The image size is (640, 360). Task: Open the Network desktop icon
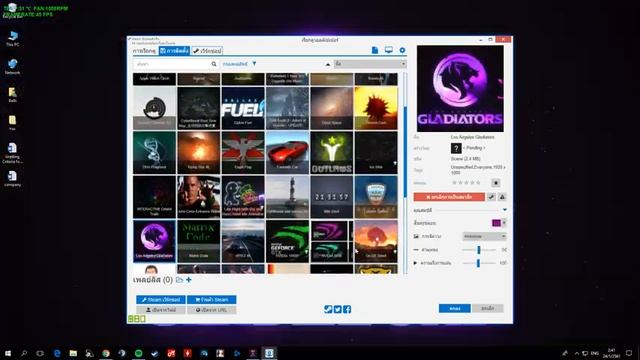[x=13, y=67]
